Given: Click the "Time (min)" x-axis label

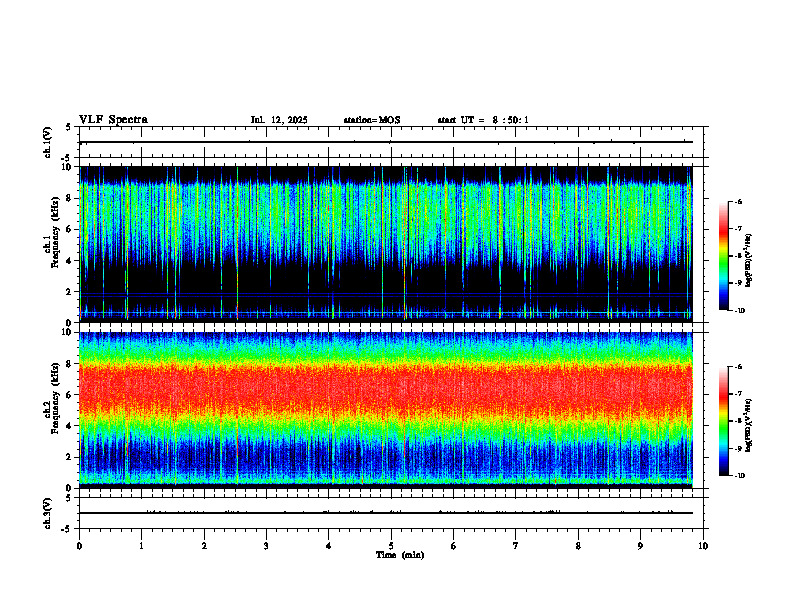Looking at the screenshot, I should tap(400, 555).
